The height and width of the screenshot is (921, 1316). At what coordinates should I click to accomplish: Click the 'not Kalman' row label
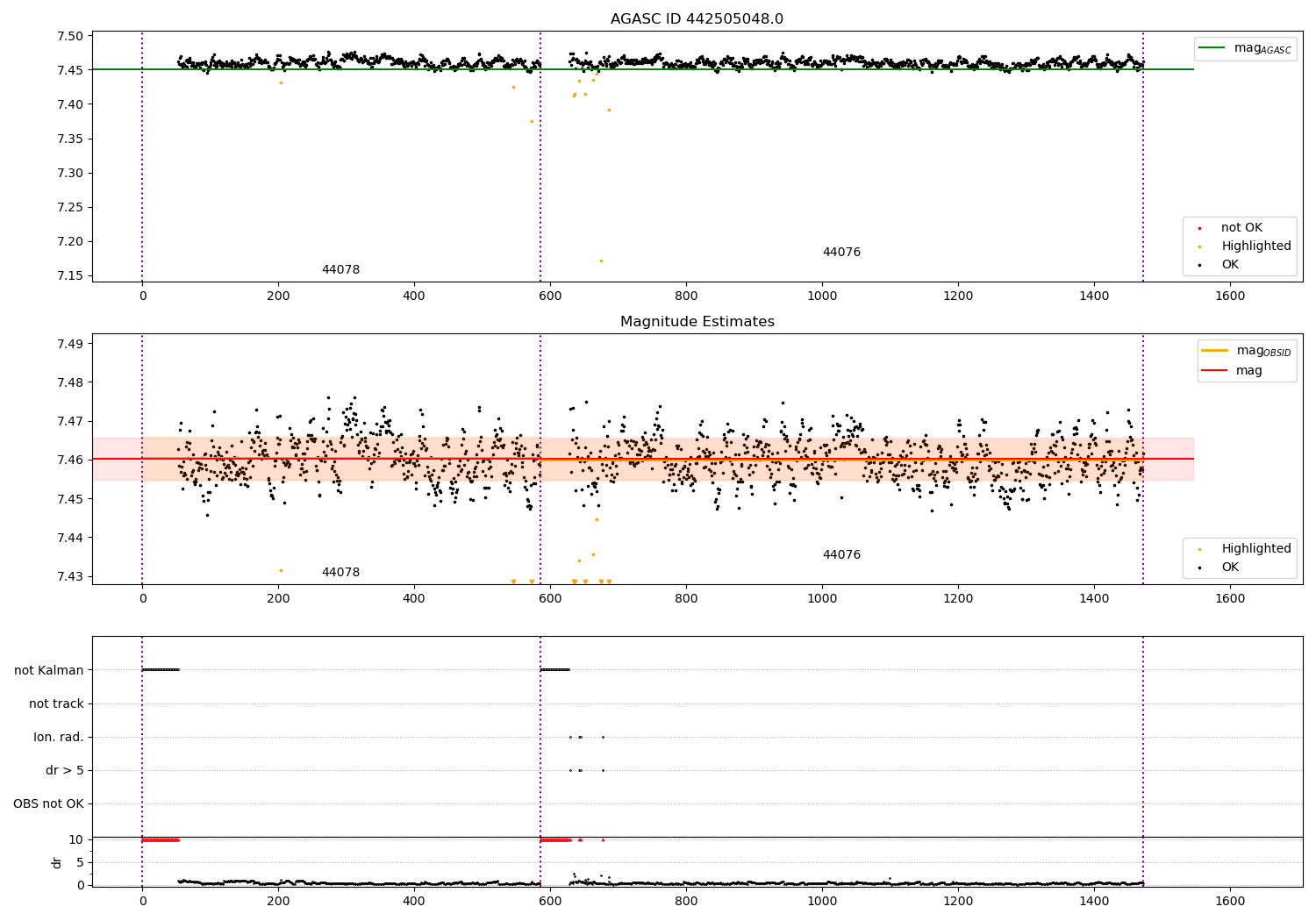pyautogui.click(x=49, y=671)
